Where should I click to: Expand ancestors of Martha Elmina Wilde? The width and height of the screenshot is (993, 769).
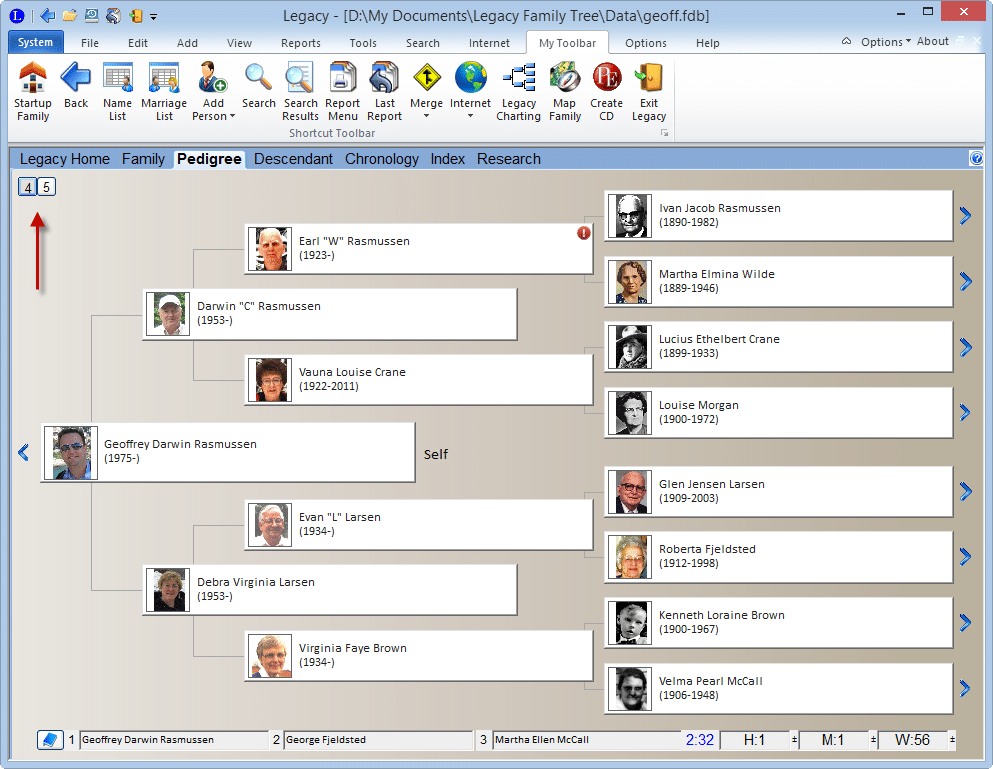(965, 281)
